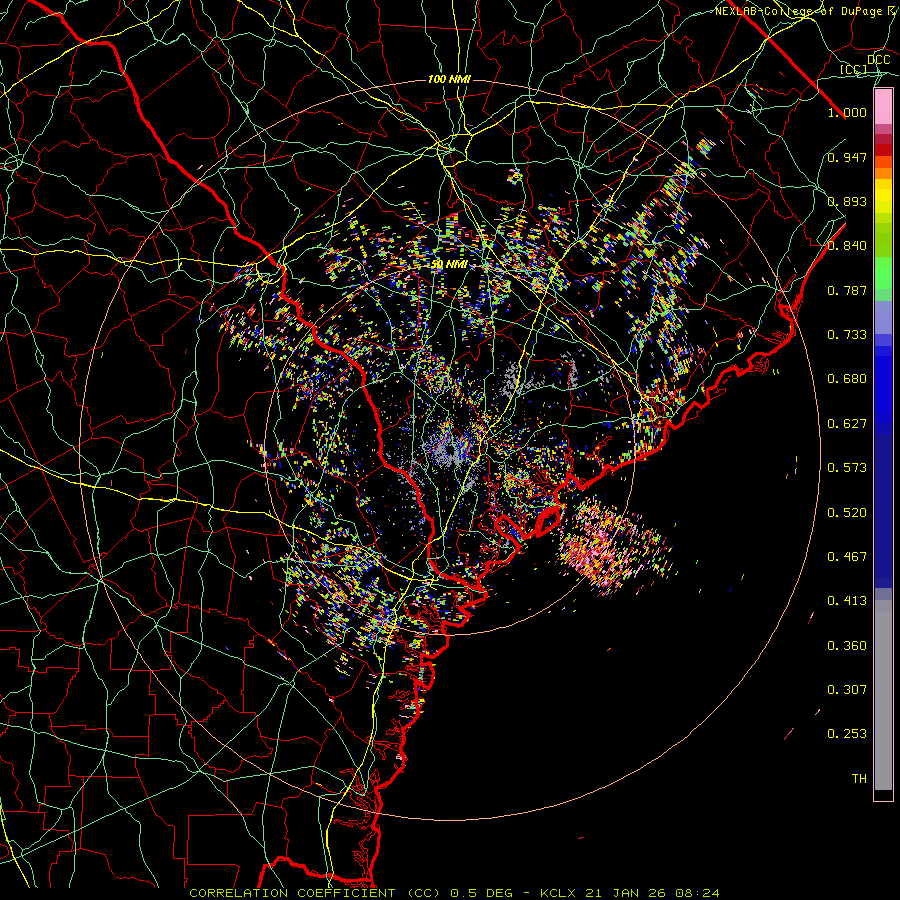
Task: Select the gray swatch on color bar
Action: 883,695
